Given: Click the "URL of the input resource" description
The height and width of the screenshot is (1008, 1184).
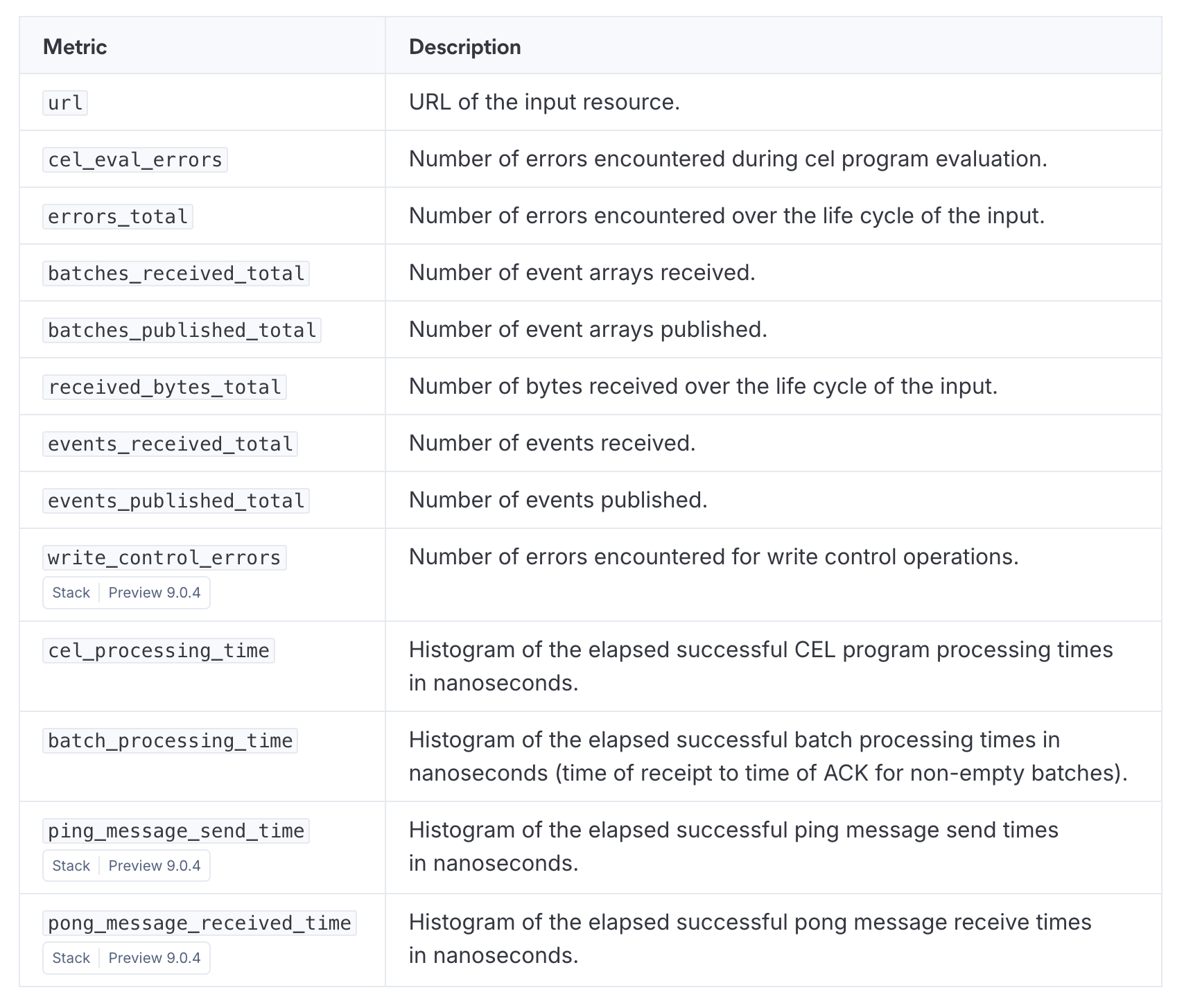Looking at the screenshot, I should click(x=544, y=102).
